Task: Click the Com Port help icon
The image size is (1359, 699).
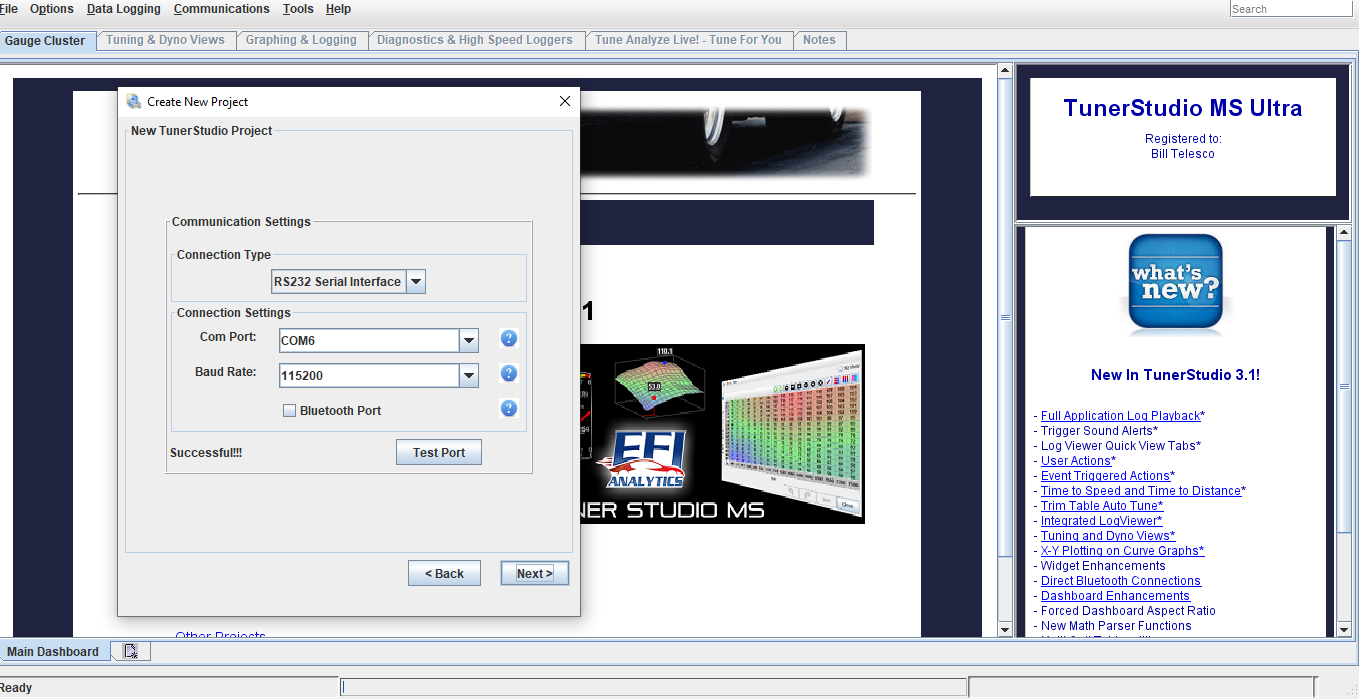Action: (x=509, y=338)
